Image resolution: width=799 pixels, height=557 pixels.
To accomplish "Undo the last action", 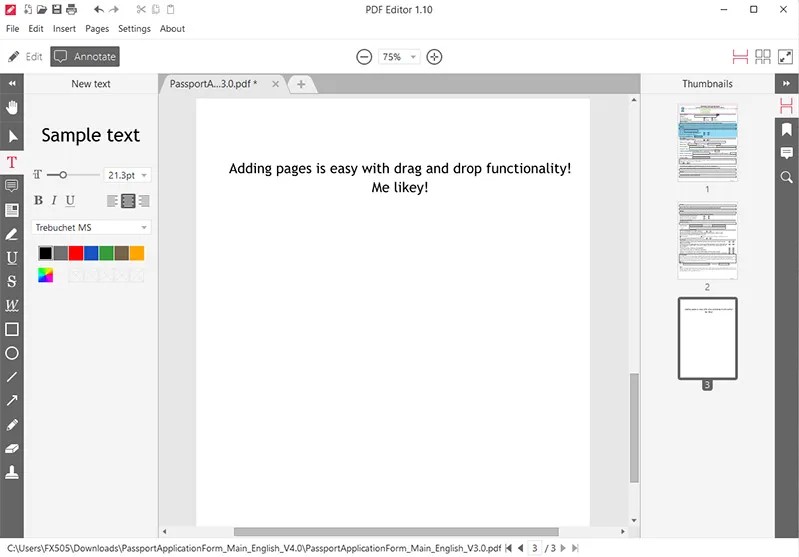I will click(99, 9).
